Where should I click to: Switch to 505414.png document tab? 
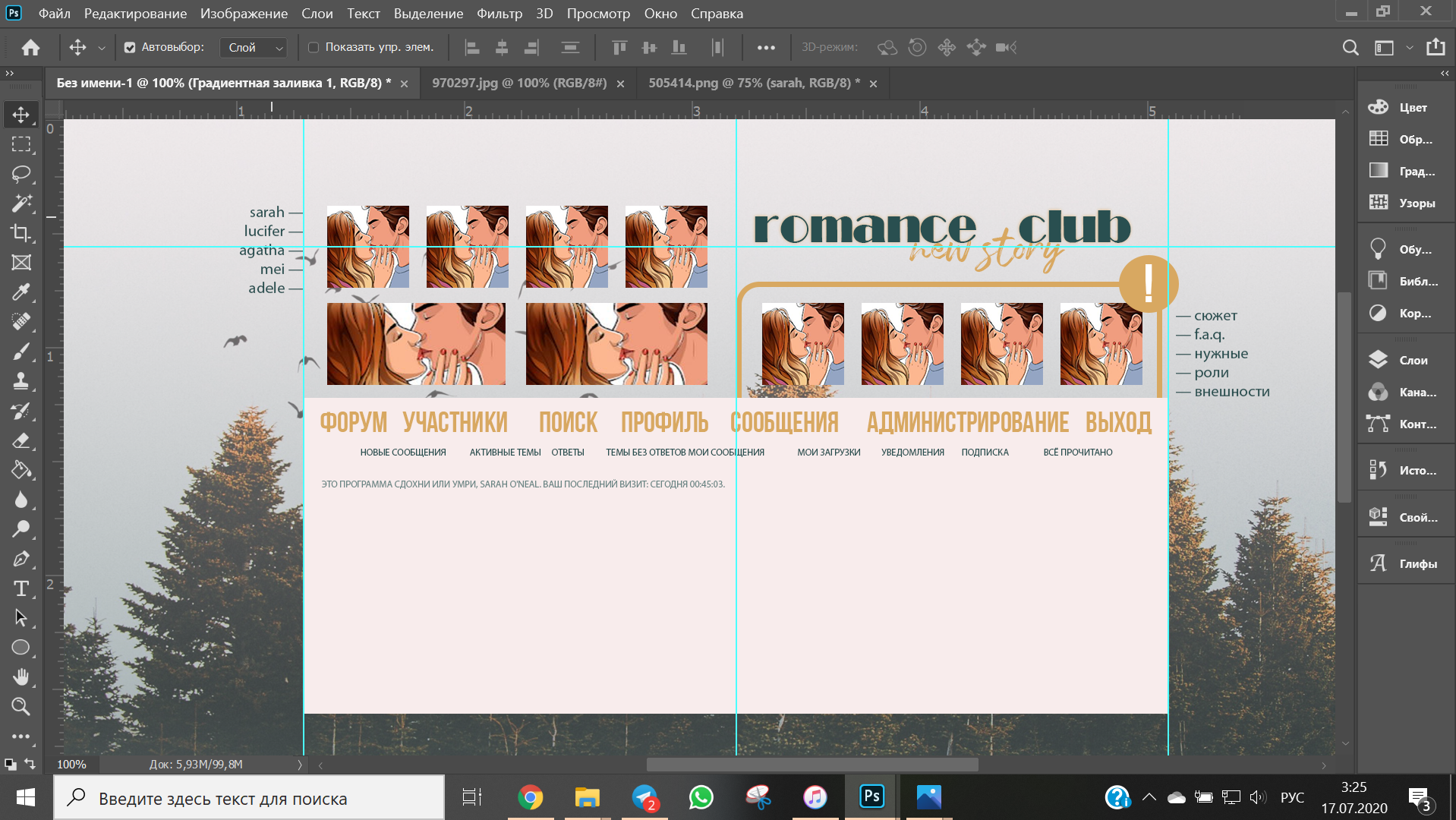click(x=754, y=83)
